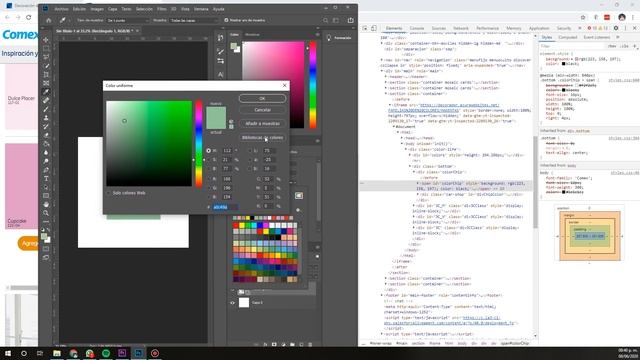The height and width of the screenshot is (360, 640).
Task: Open Windows Start menu
Action: pyautogui.click(x=8, y=353)
